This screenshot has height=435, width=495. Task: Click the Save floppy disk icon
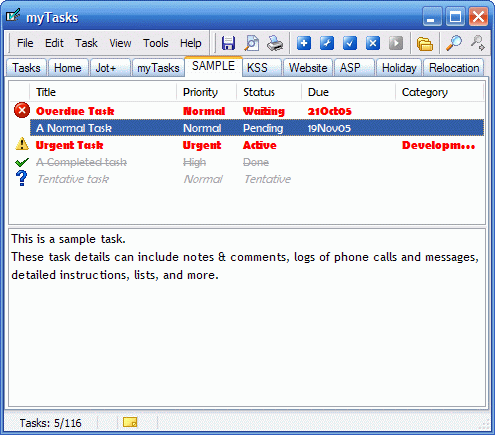[228, 43]
